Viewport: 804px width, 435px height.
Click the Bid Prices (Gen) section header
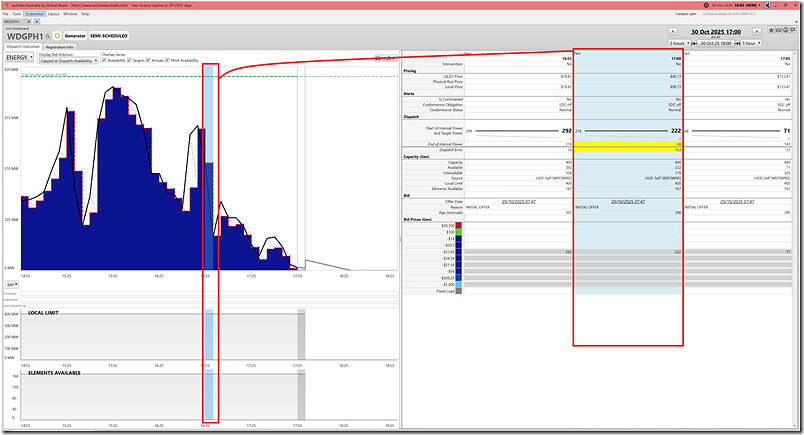(419, 220)
